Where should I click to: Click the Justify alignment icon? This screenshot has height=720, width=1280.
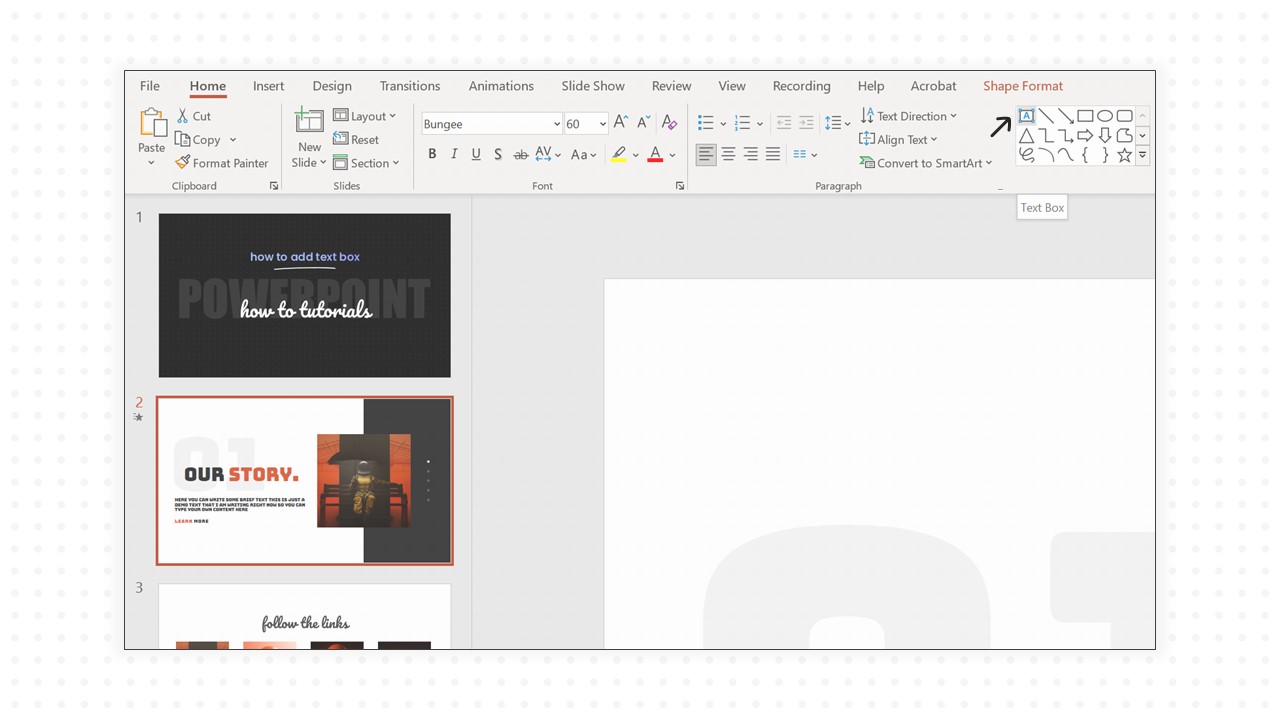(773, 154)
